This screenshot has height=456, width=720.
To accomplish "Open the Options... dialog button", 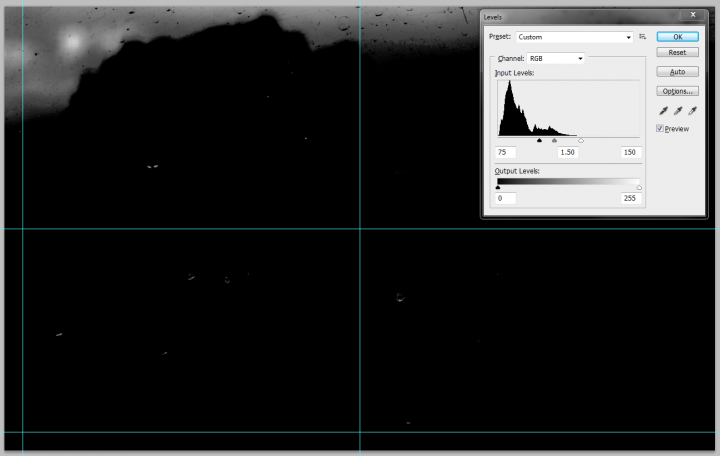I will [677, 91].
